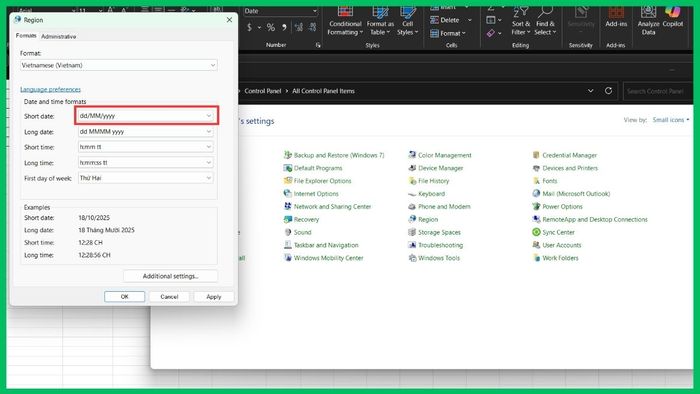Close the Region dialog
Image resolution: width=700 pixels, height=394 pixels.
(x=229, y=20)
